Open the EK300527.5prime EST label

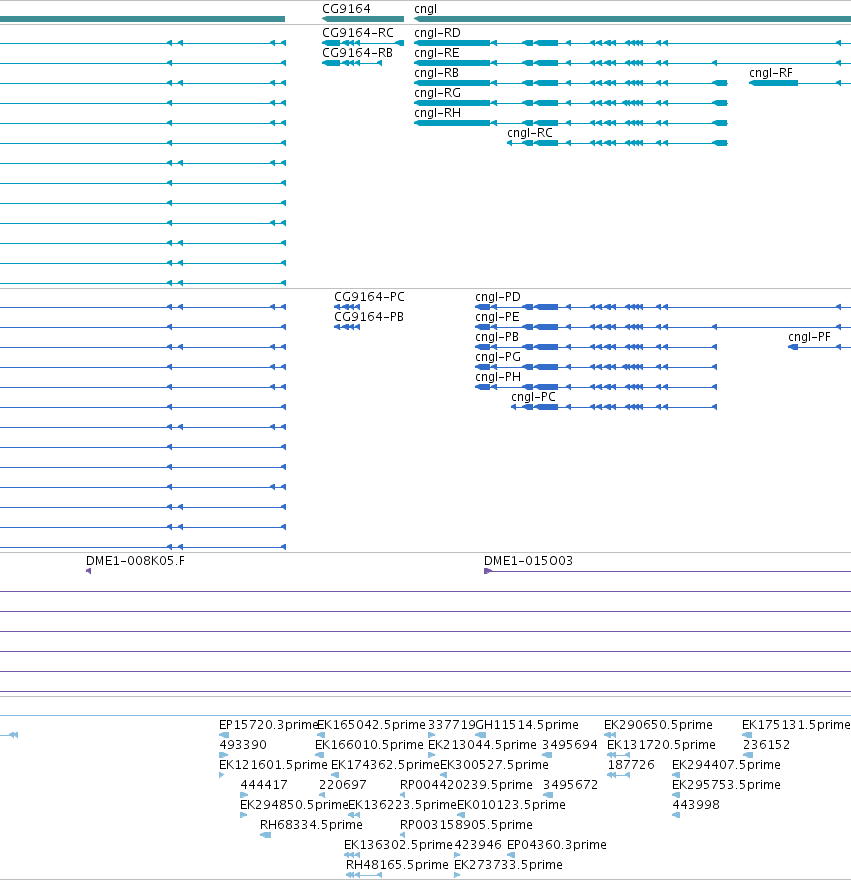[x=495, y=765]
